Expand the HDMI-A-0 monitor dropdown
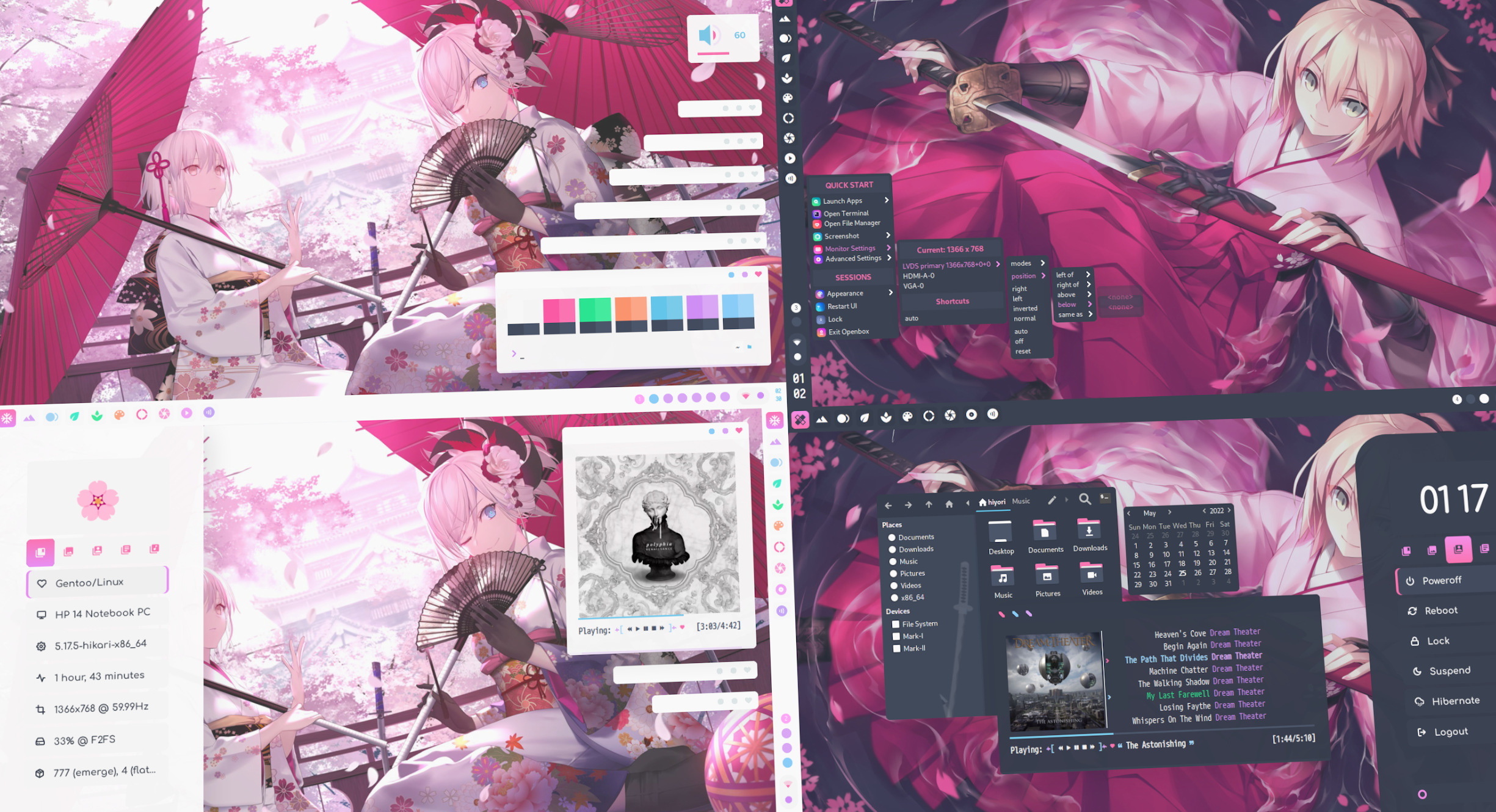Image resolution: width=1496 pixels, height=812 pixels. point(920,276)
